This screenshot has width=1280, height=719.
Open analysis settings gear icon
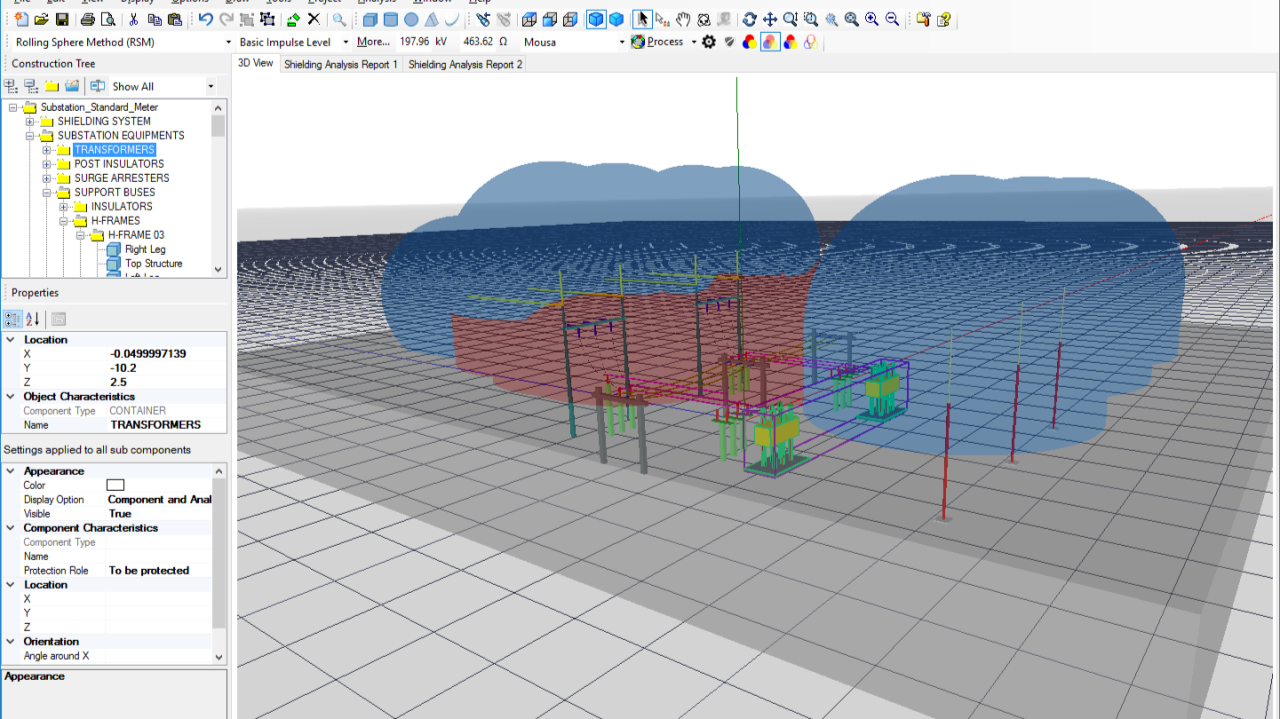point(709,42)
